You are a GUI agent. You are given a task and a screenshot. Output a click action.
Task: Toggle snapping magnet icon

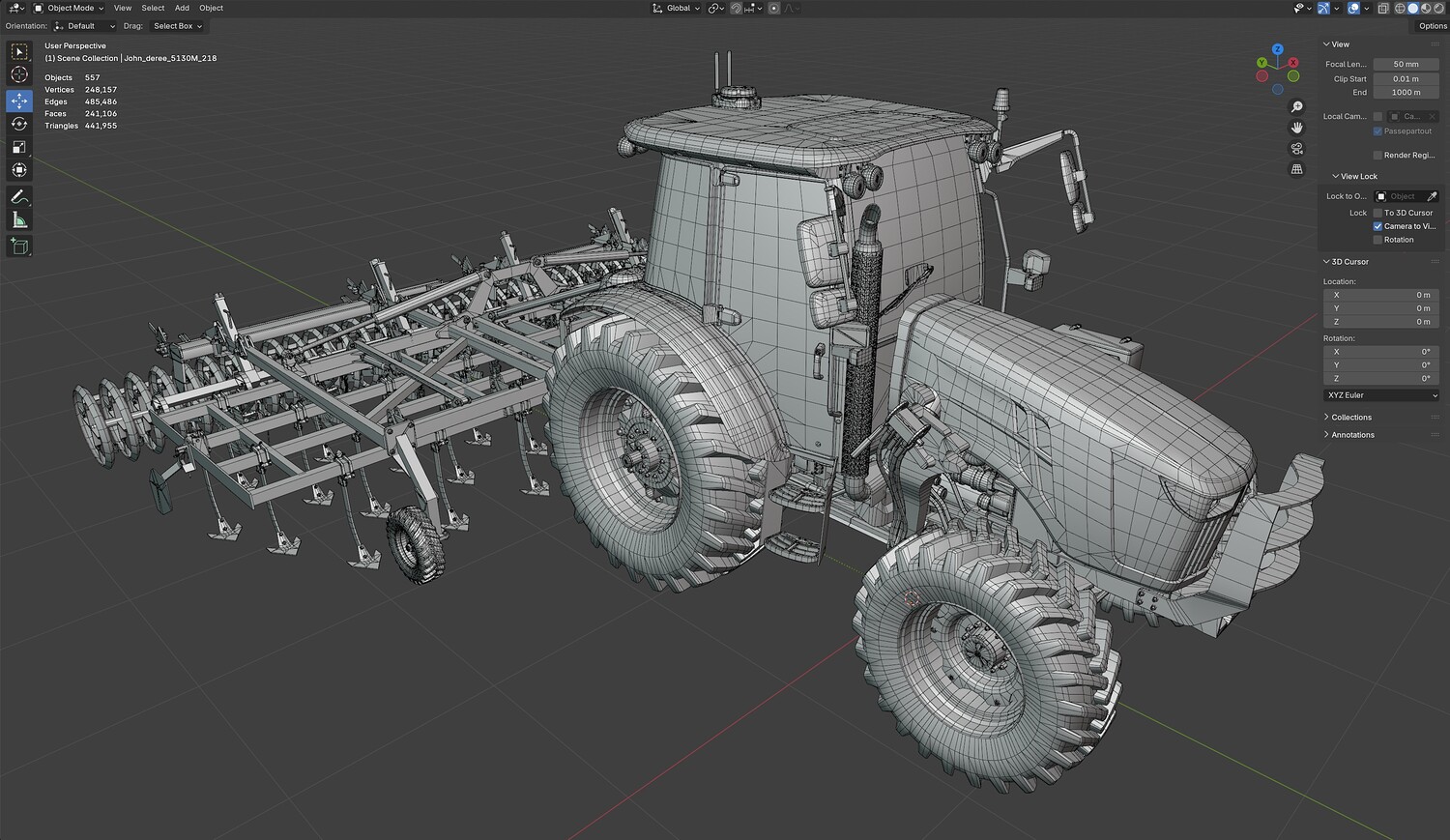coord(737,8)
